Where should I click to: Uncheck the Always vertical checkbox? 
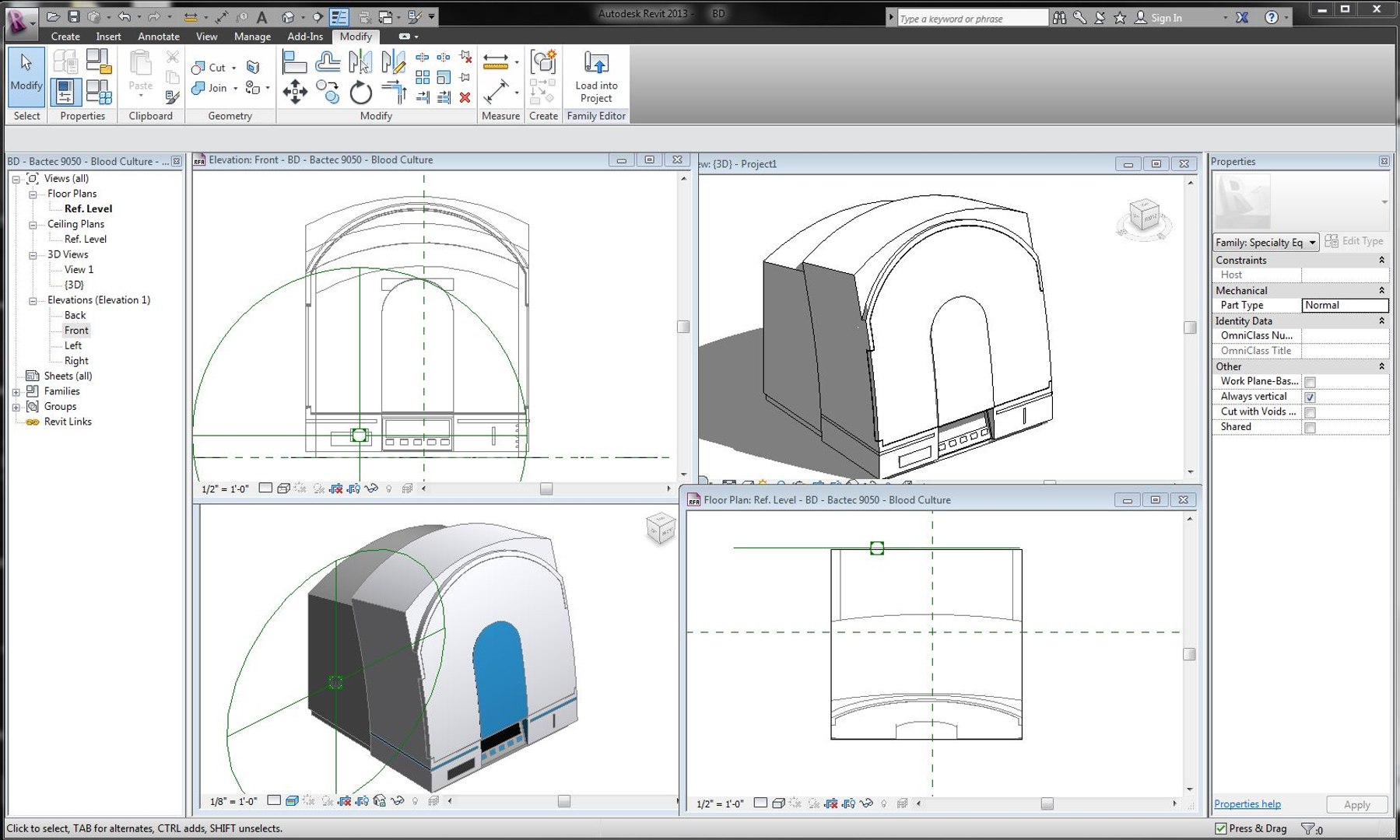click(x=1310, y=397)
